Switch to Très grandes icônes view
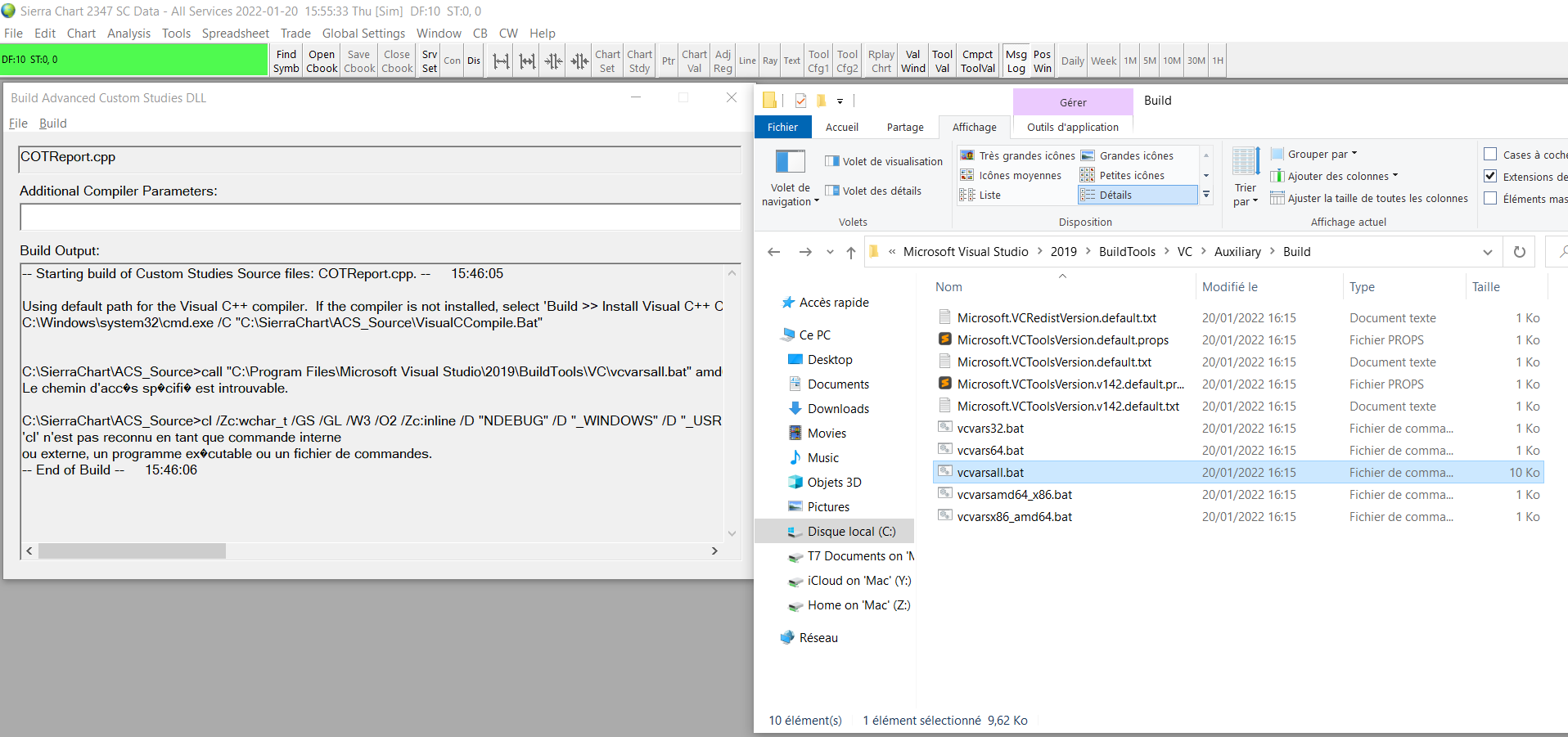The width and height of the screenshot is (1568, 737). point(1017,155)
